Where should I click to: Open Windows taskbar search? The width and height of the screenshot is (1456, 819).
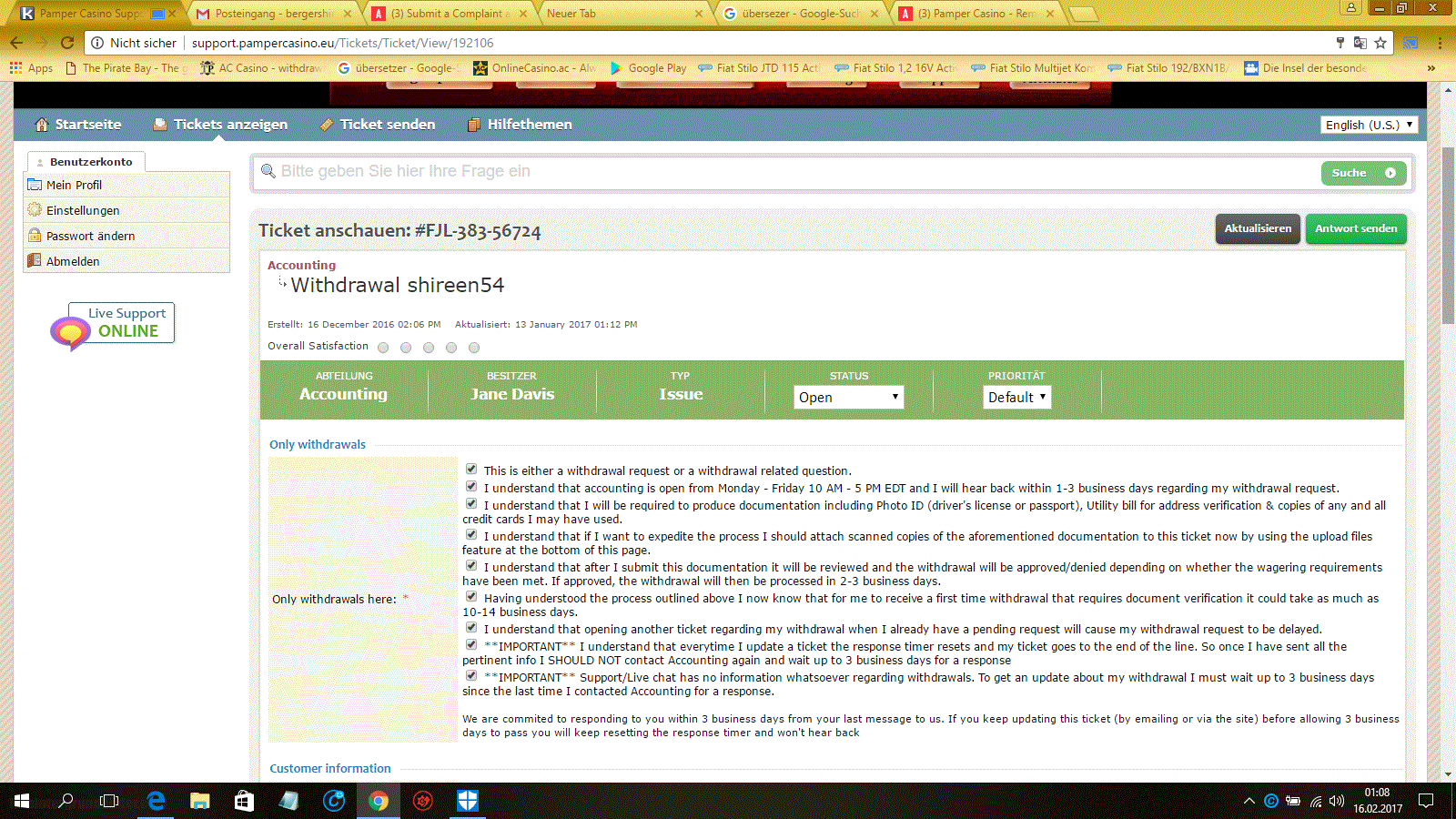point(66,801)
